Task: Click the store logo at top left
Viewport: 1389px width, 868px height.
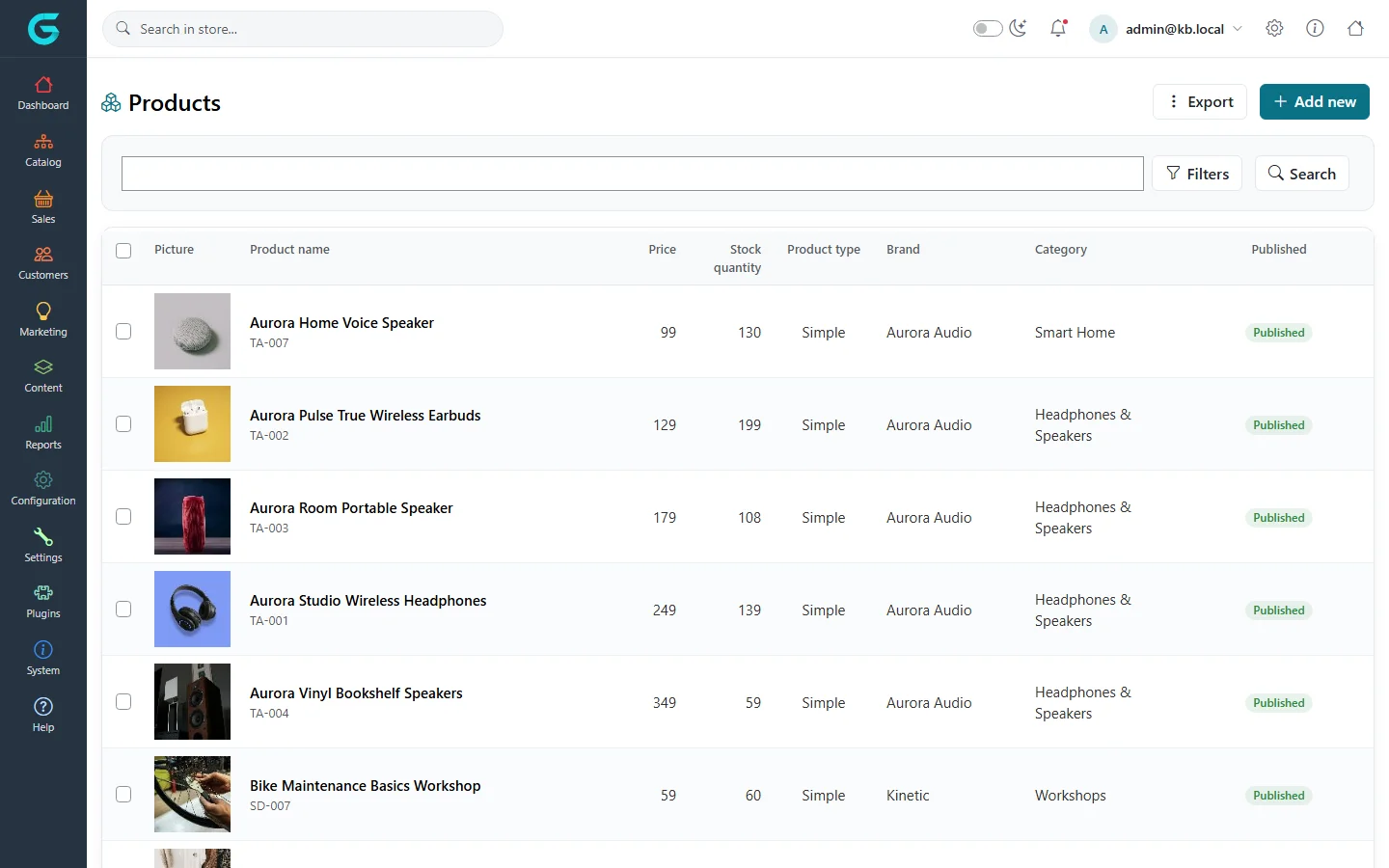Action: pos(43,29)
